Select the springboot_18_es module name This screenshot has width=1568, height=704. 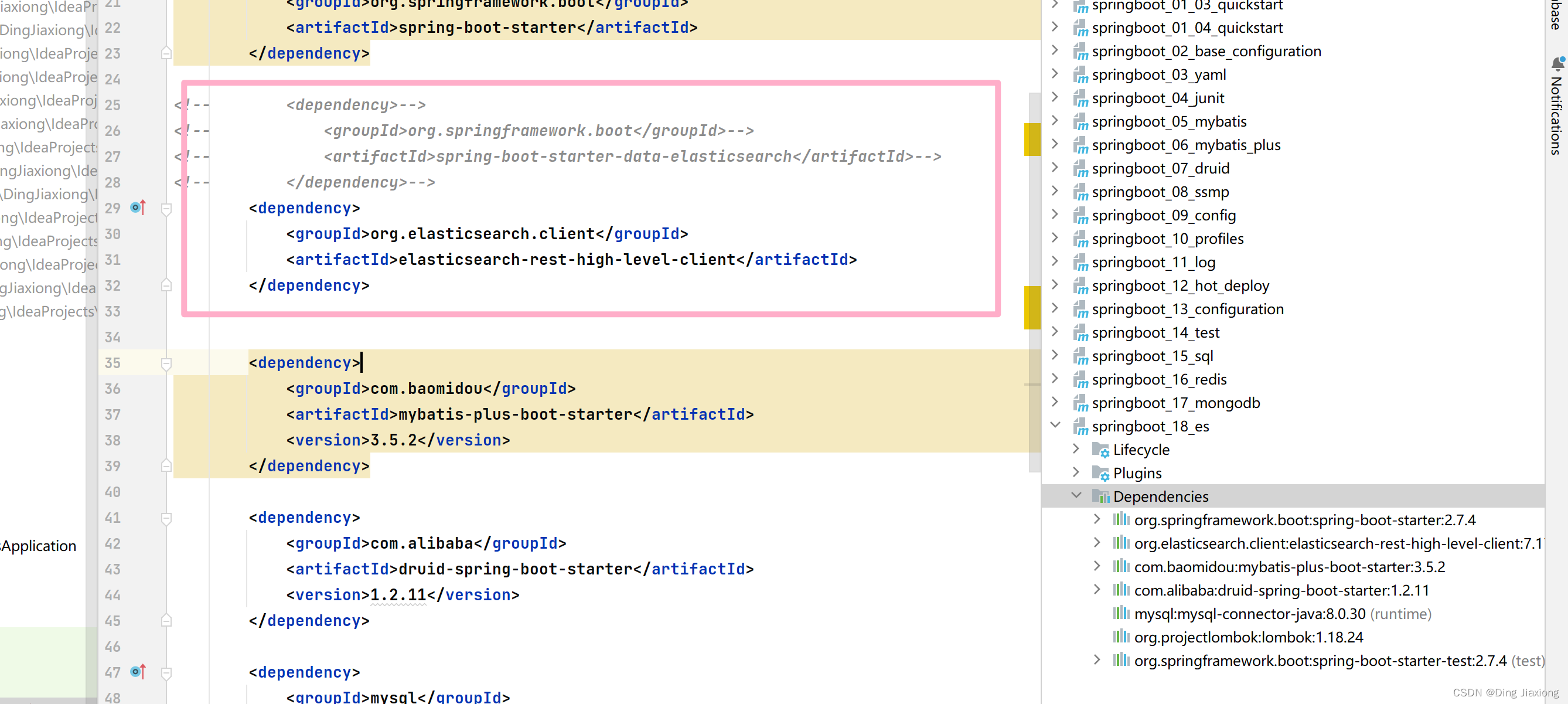(x=1150, y=426)
